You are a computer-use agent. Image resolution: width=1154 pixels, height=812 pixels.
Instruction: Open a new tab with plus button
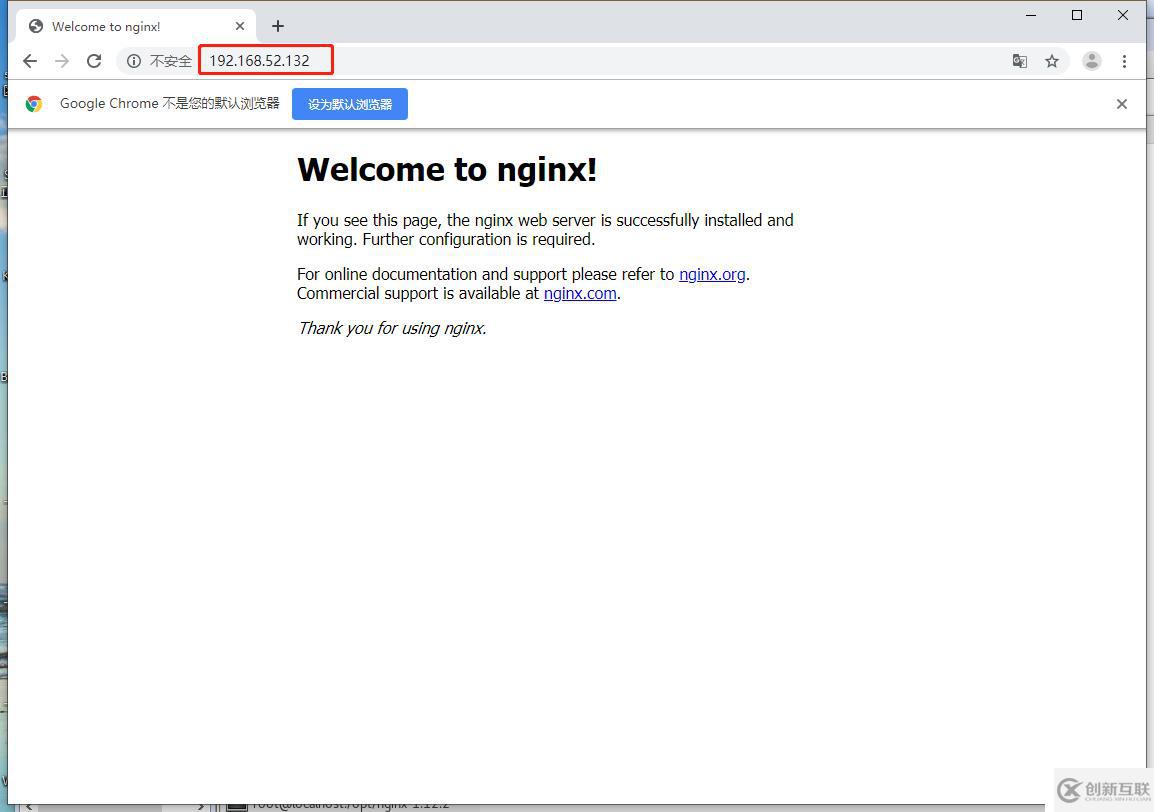click(x=278, y=26)
